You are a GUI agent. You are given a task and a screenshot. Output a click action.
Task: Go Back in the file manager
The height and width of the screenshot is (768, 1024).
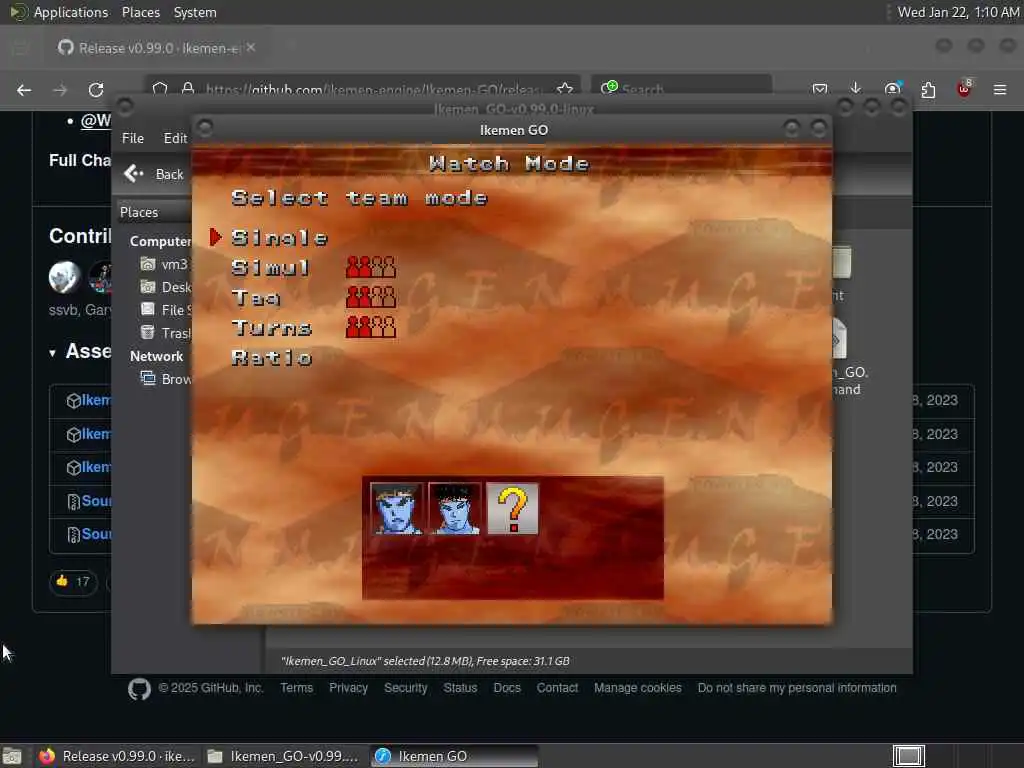click(x=154, y=174)
